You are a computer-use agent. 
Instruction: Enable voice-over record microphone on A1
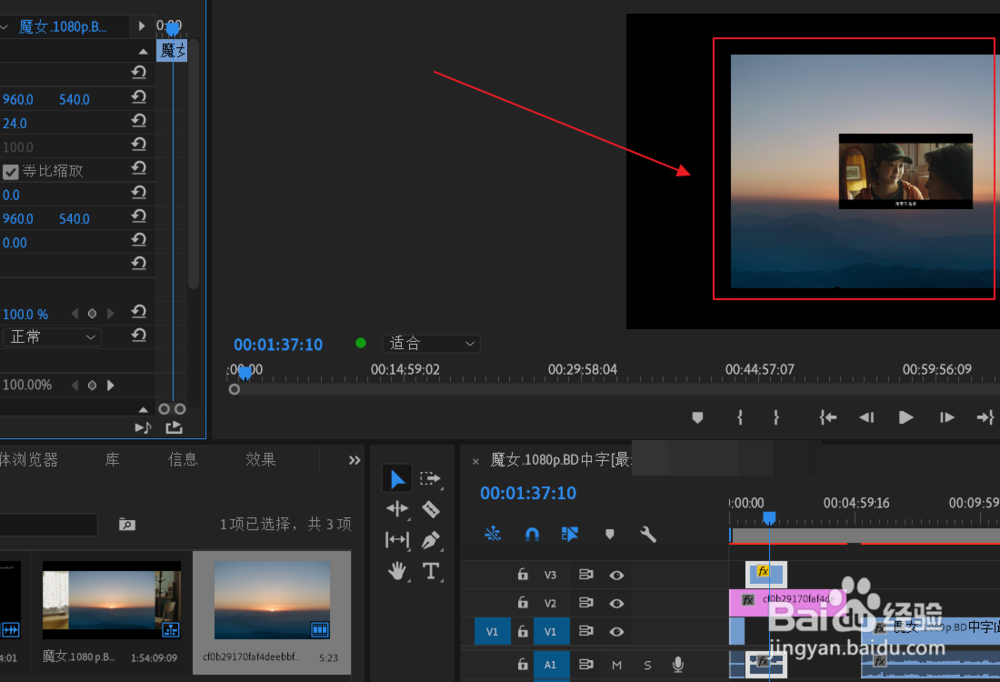(x=678, y=665)
